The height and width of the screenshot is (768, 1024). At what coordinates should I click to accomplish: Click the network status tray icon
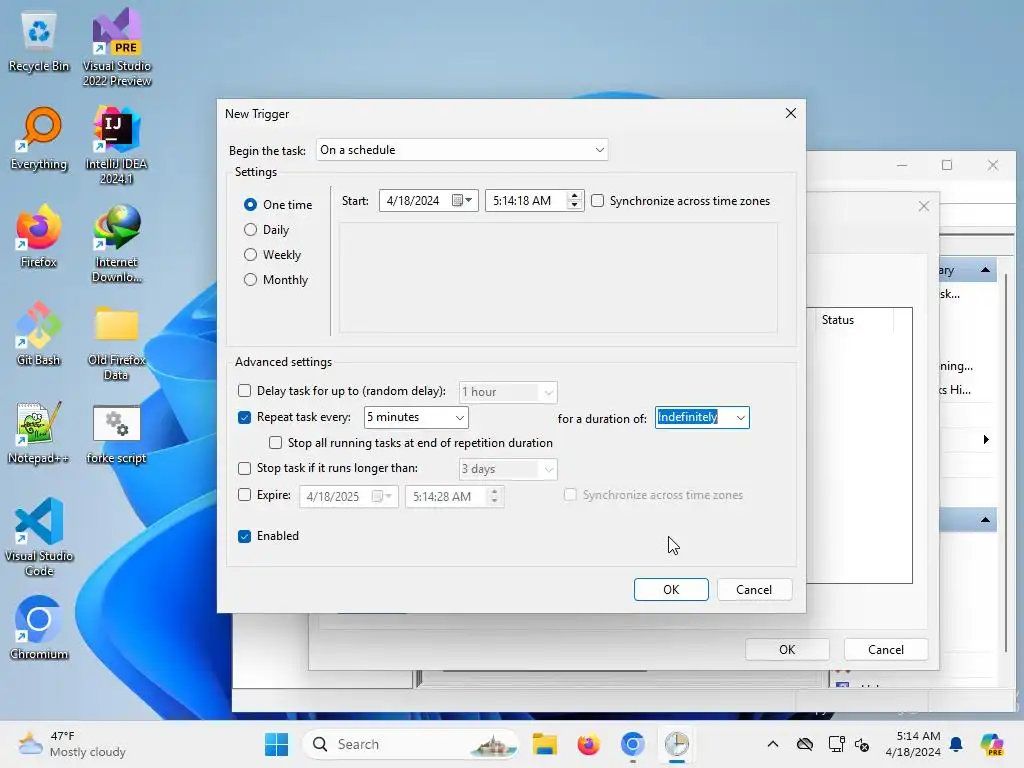click(x=836, y=744)
